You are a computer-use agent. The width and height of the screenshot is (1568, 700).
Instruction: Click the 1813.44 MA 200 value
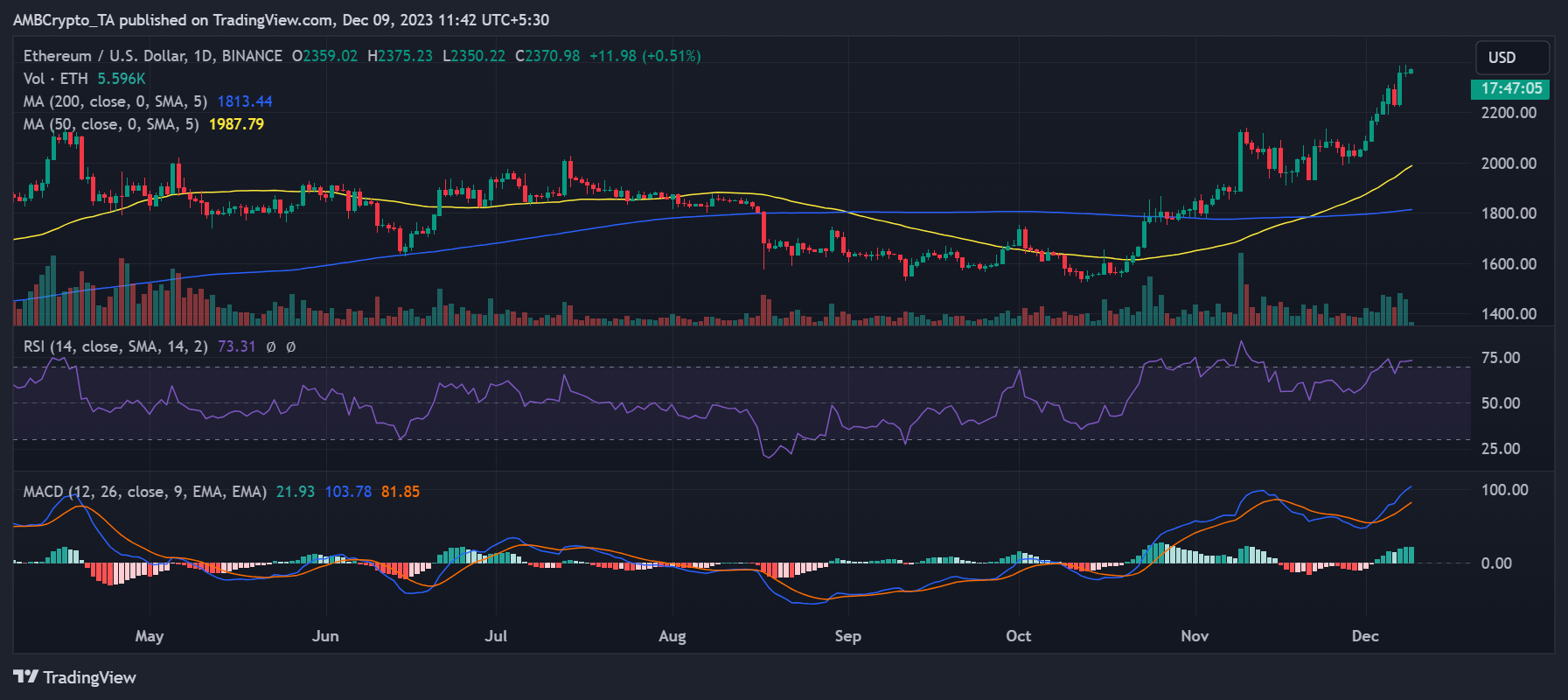point(245,101)
